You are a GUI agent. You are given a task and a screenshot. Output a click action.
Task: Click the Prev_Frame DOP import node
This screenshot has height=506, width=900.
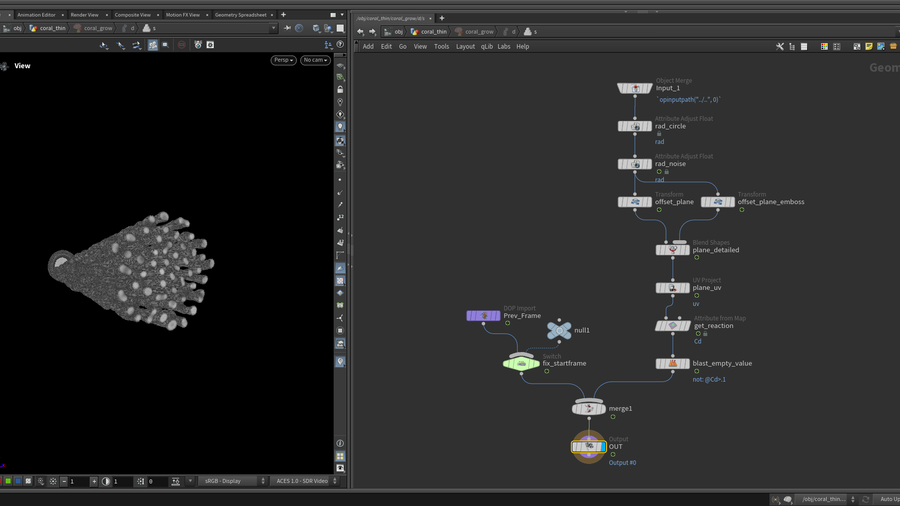point(483,316)
